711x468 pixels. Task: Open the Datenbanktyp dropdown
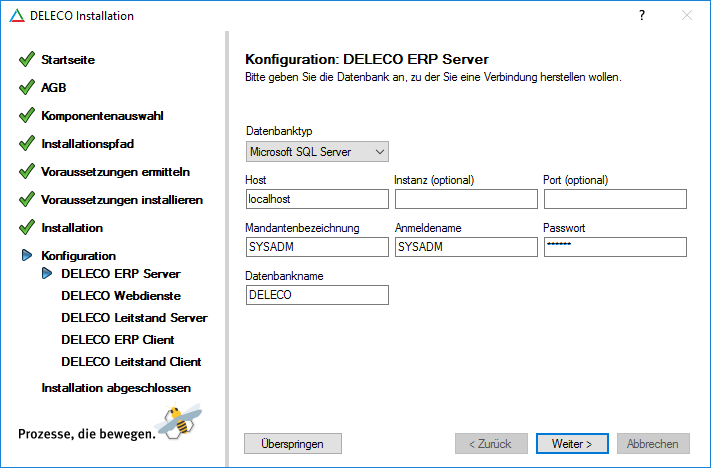pyautogui.click(x=317, y=151)
